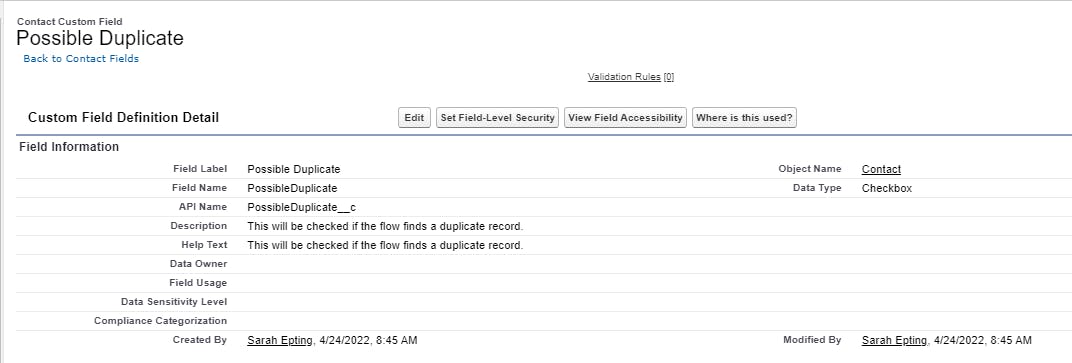Image resolution: width=1072 pixels, height=363 pixels.
Task: Select the Field Label value Possible Duplicate
Action: [x=293, y=169]
